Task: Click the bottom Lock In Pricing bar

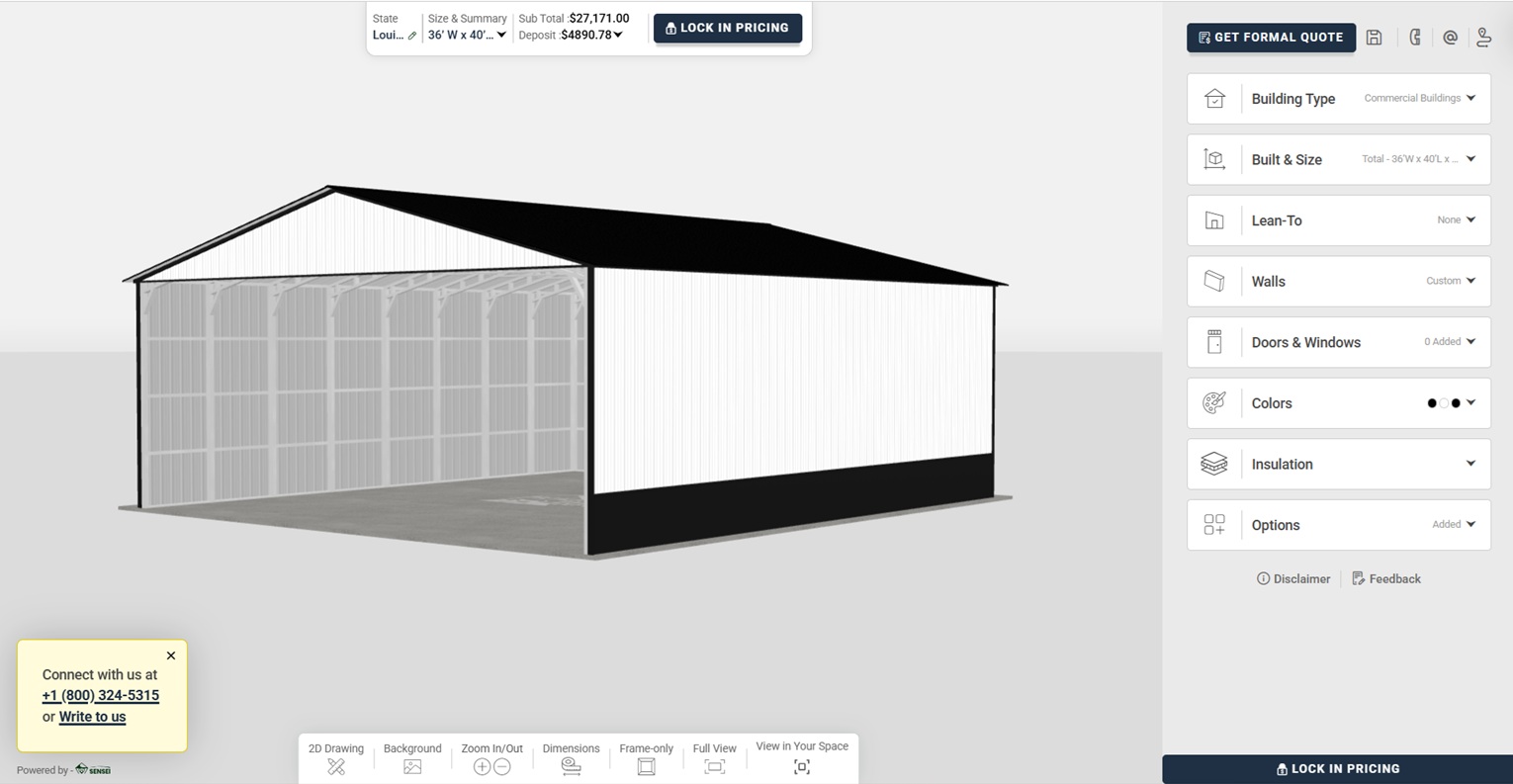Action: point(1338,769)
